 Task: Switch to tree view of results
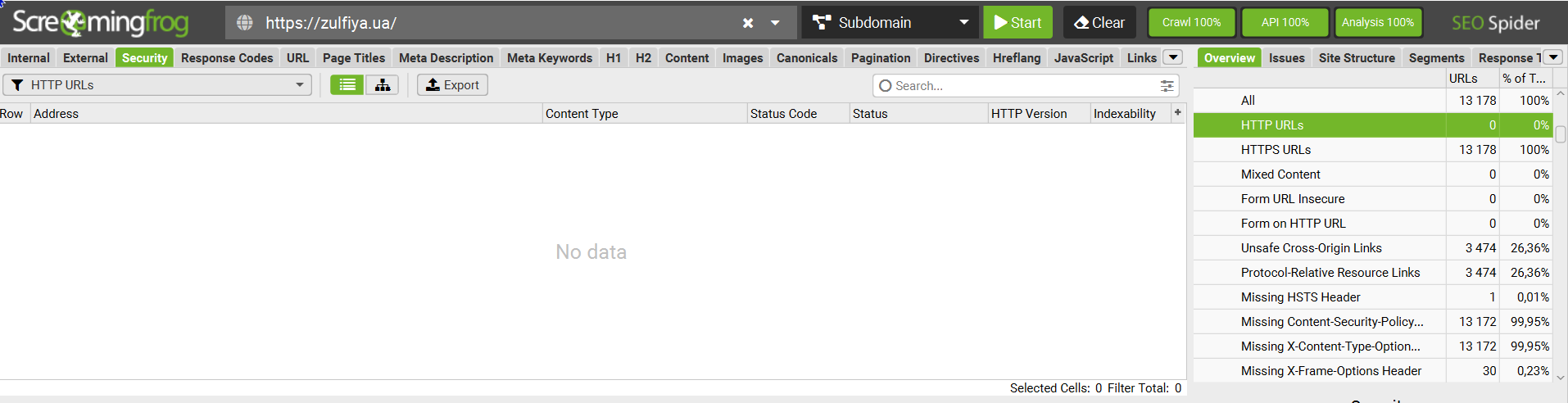pos(382,85)
